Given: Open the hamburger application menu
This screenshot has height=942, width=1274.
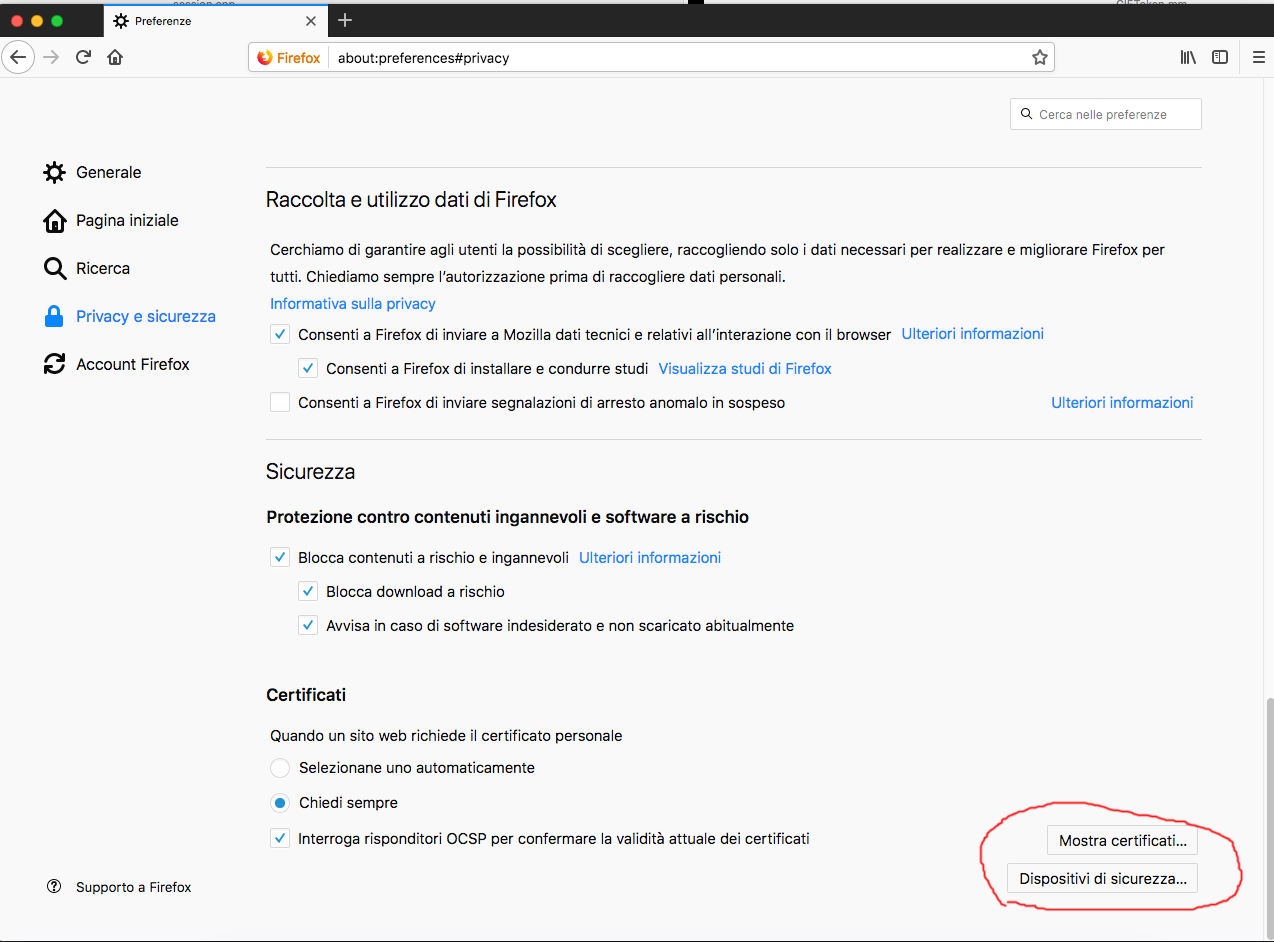Looking at the screenshot, I should (x=1259, y=57).
